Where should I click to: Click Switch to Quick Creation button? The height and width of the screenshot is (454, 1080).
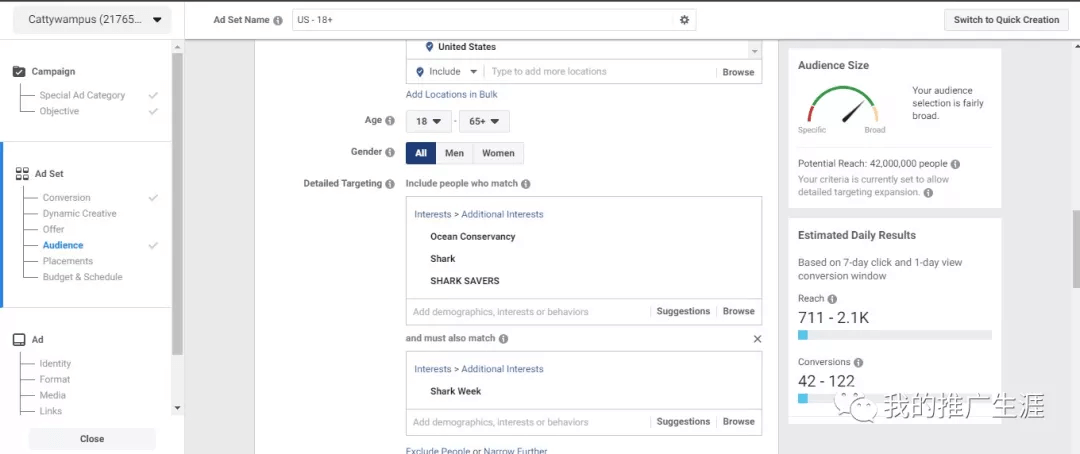1006,20
